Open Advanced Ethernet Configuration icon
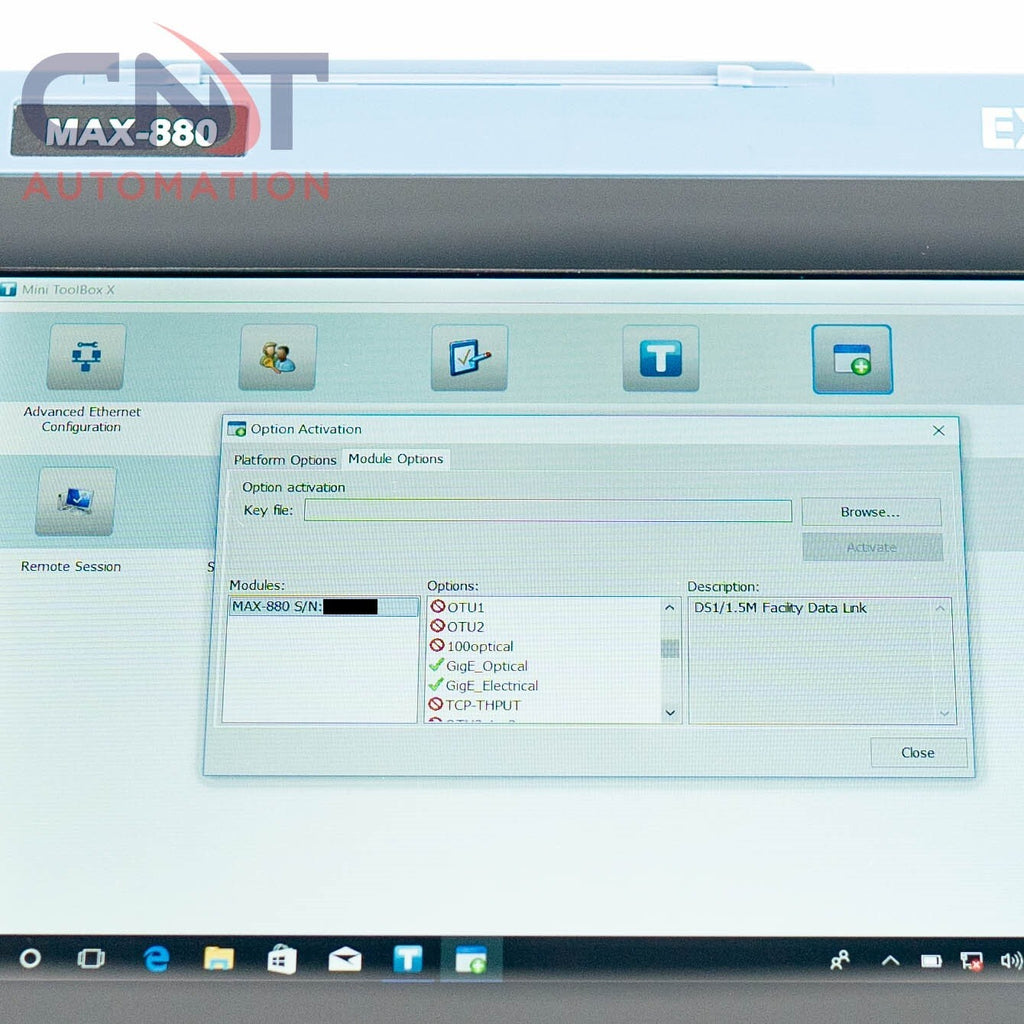The height and width of the screenshot is (1024, 1024). tap(85, 358)
